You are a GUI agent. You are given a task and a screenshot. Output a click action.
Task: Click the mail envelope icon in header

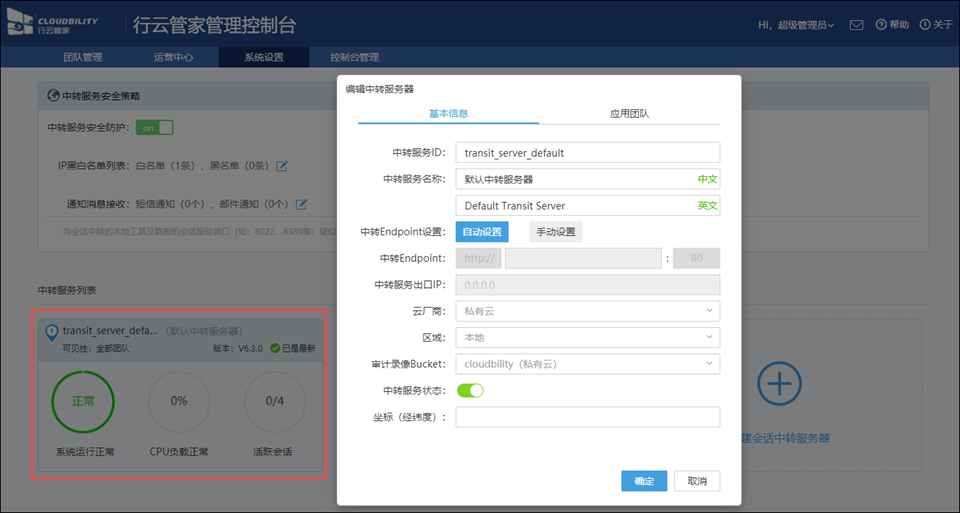coord(856,25)
